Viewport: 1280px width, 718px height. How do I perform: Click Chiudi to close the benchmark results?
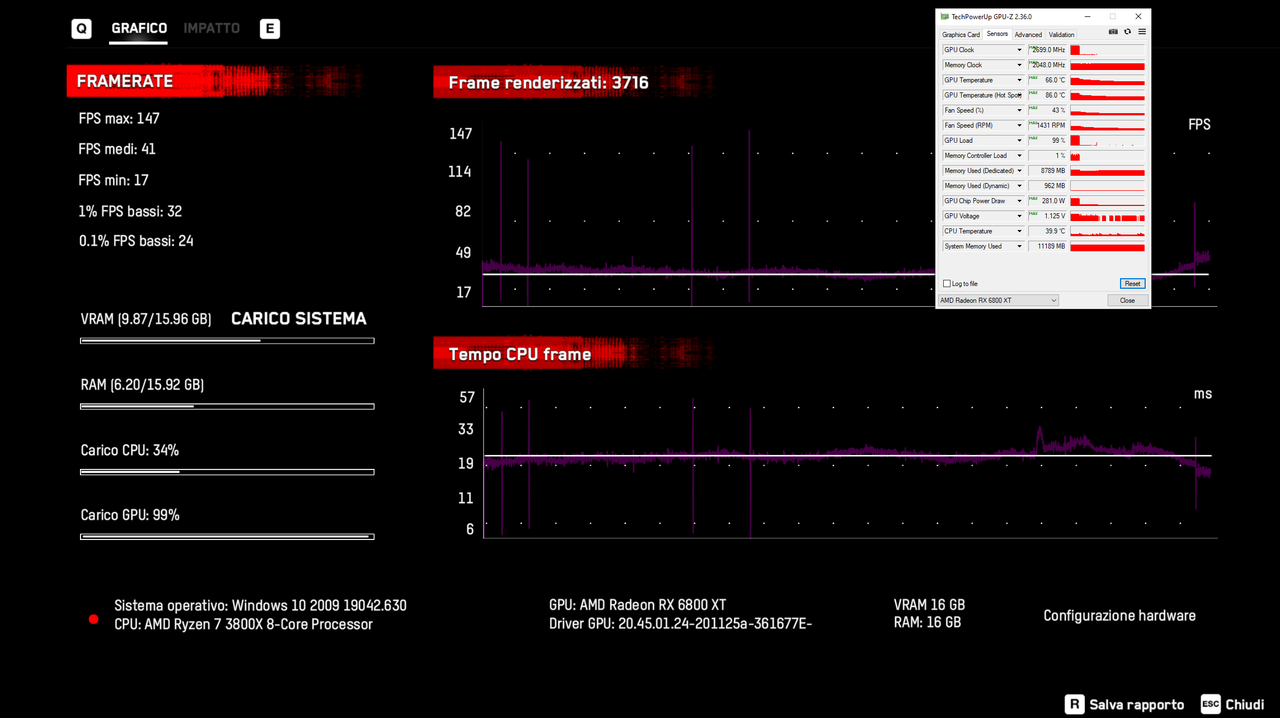(x=1233, y=705)
